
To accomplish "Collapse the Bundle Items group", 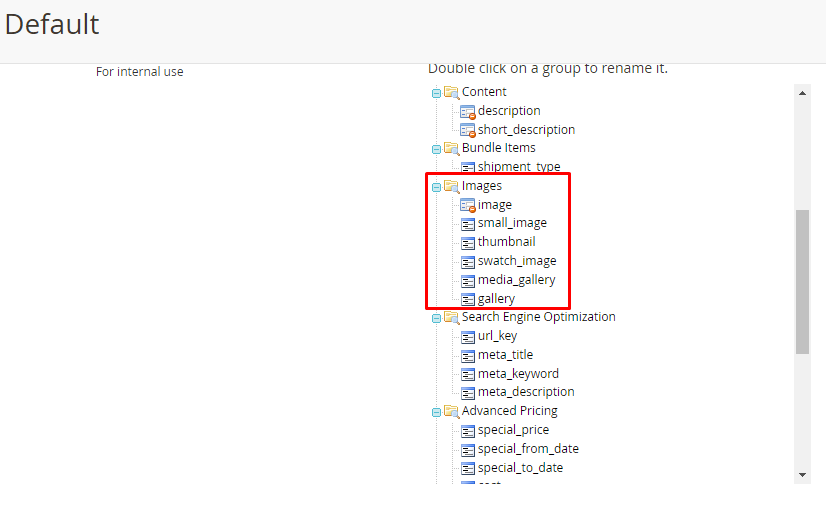I will (436, 150).
